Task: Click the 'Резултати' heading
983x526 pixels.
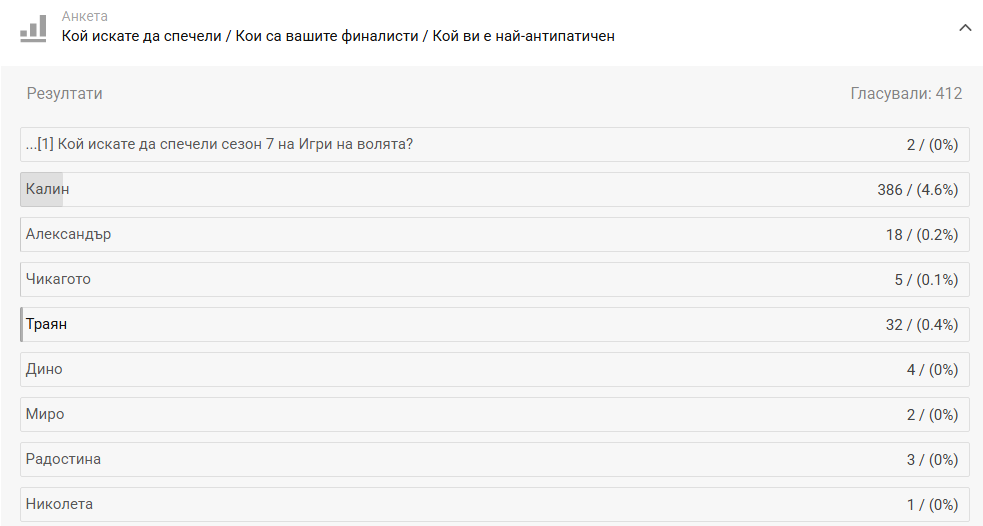Action: [64, 94]
